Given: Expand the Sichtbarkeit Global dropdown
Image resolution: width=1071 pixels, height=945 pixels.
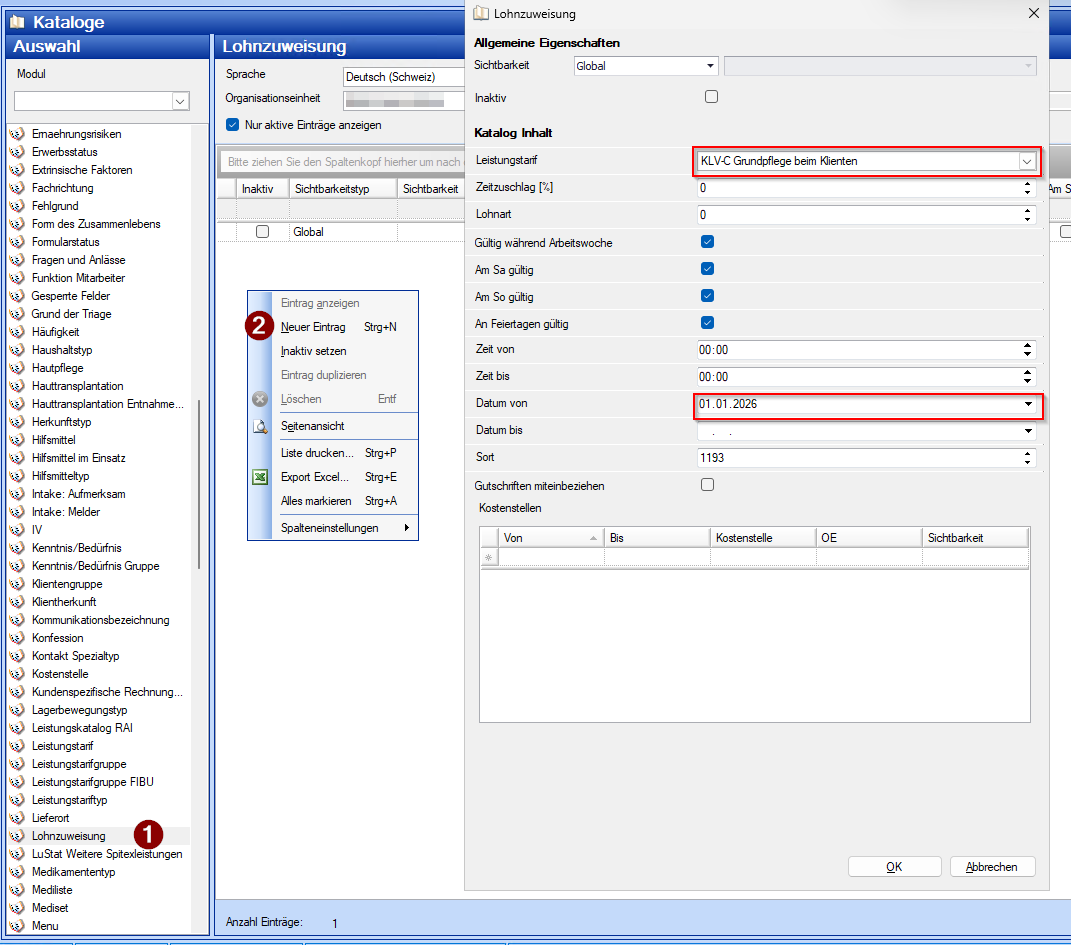Looking at the screenshot, I should tap(711, 66).
